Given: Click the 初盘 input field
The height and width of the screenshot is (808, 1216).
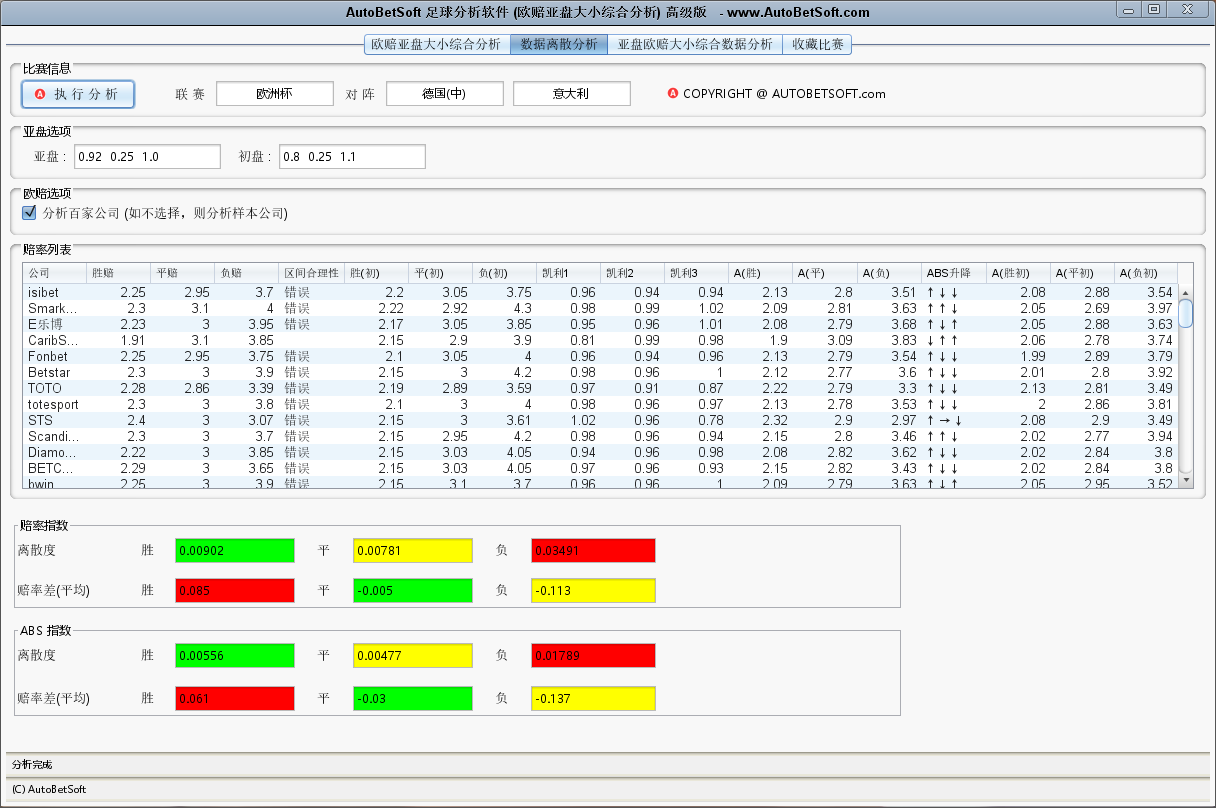Looking at the screenshot, I should click(352, 157).
